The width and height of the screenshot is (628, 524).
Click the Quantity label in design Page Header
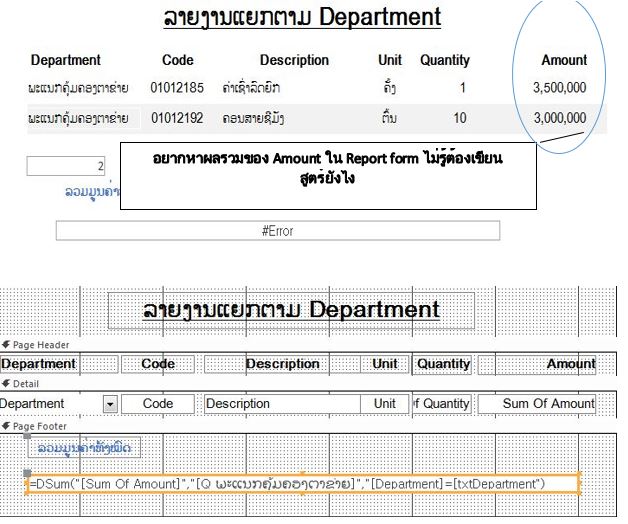(x=442, y=364)
